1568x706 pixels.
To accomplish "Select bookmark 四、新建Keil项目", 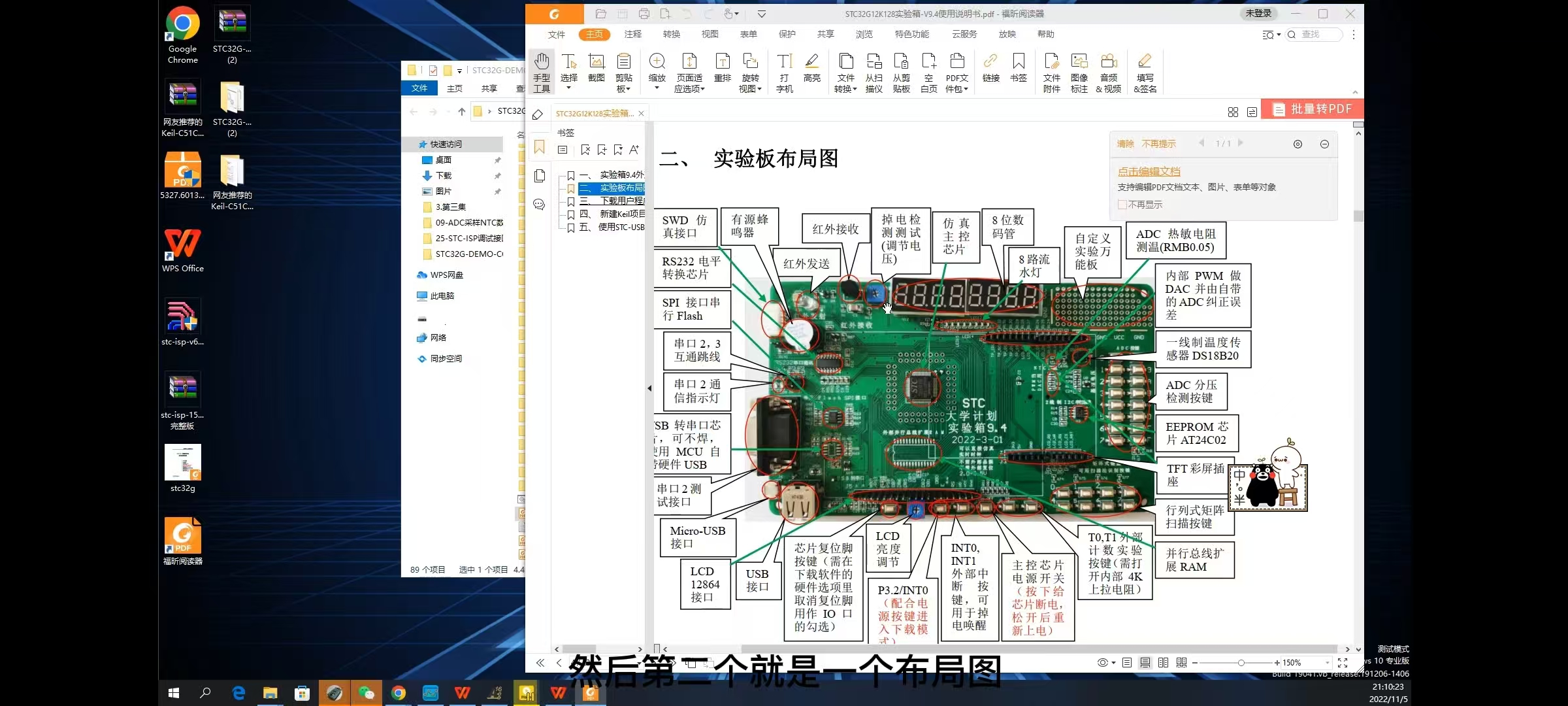I will (612, 214).
